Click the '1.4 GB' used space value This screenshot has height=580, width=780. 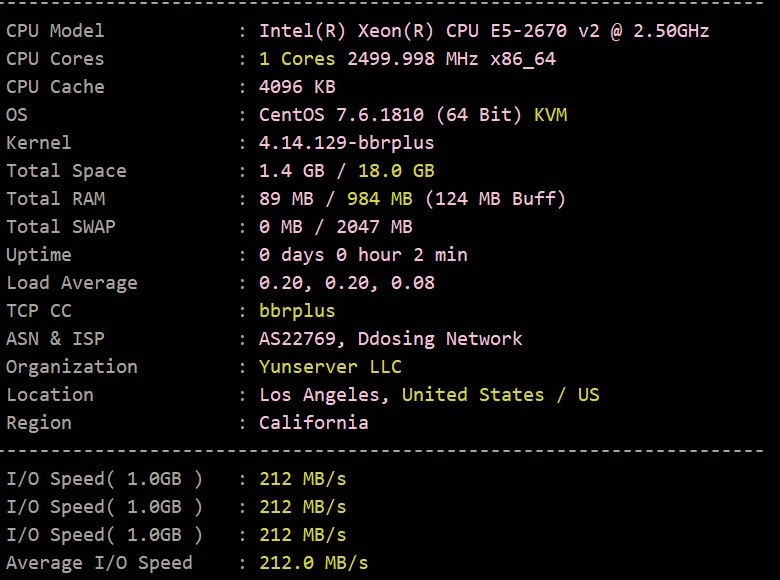coord(292,171)
